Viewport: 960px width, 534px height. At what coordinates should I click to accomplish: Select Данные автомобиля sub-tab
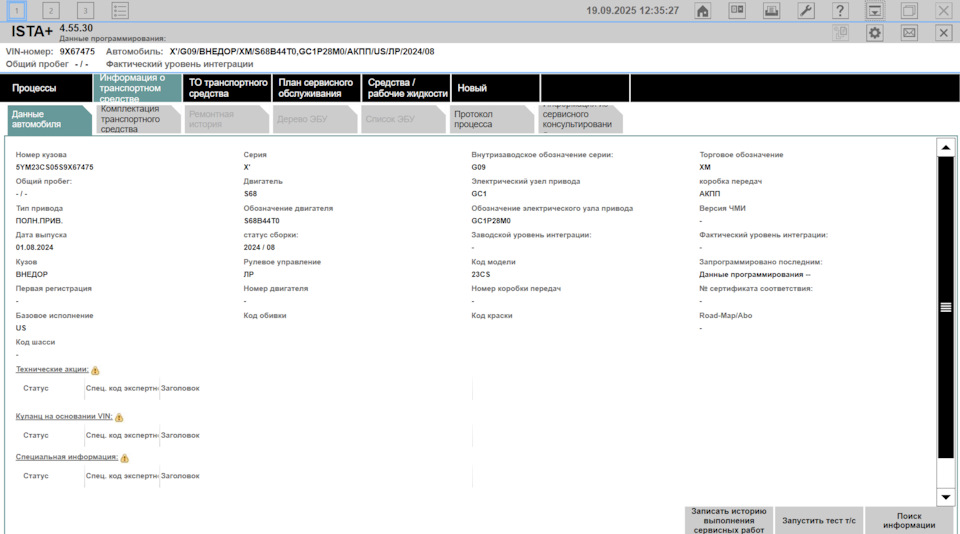click(49, 119)
